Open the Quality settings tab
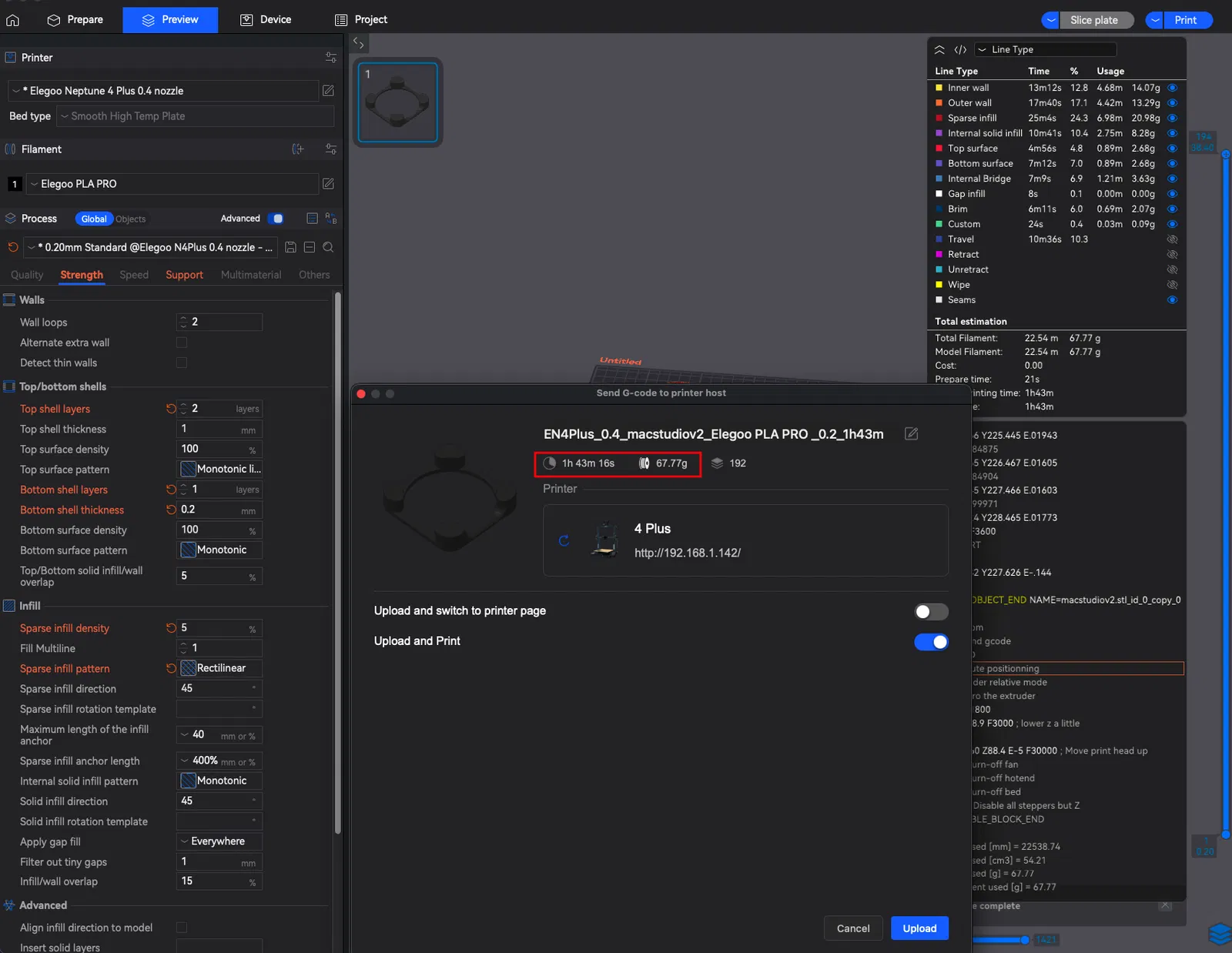The image size is (1232, 953). coord(27,275)
